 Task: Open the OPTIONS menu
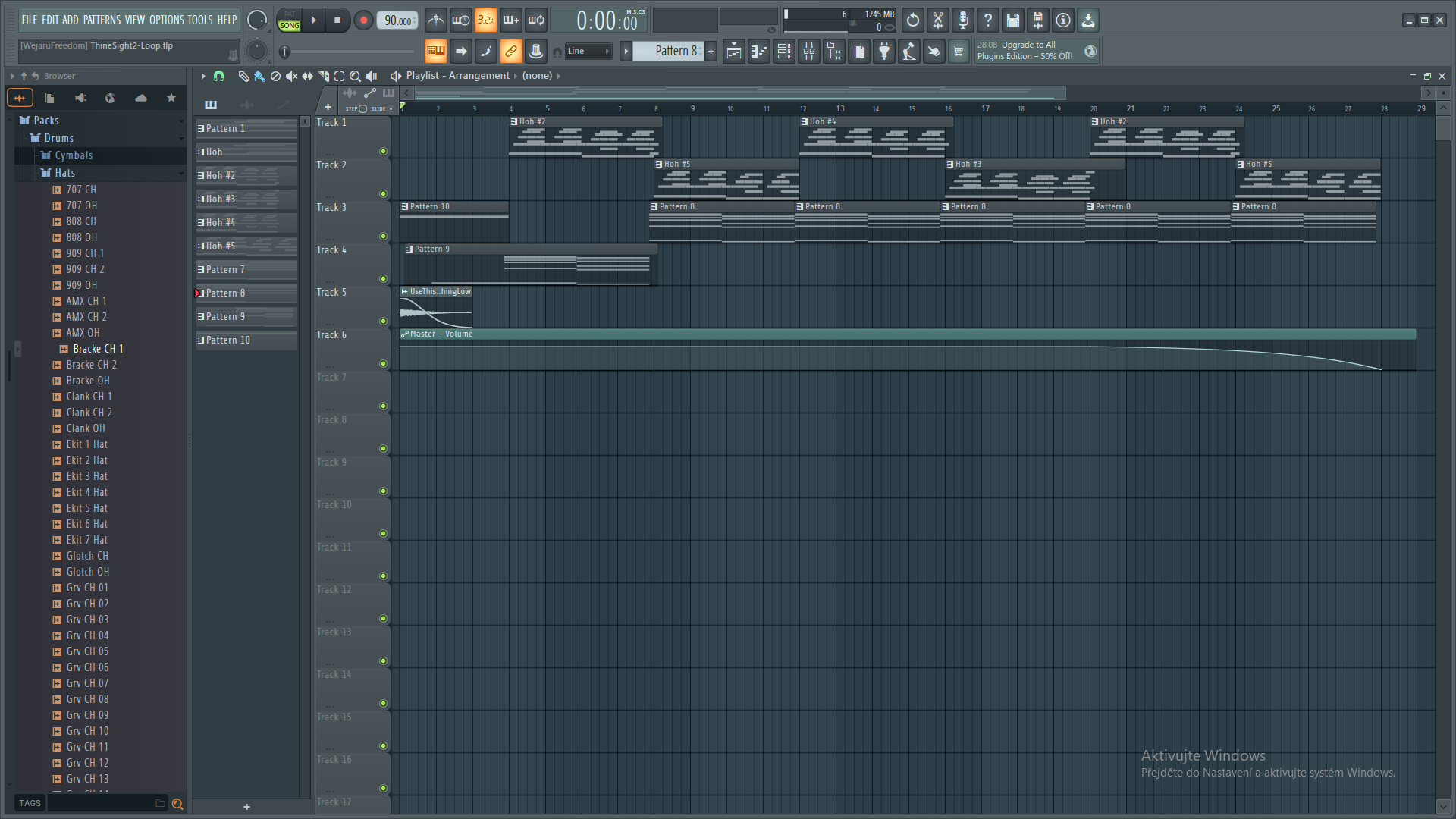pos(166,20)
